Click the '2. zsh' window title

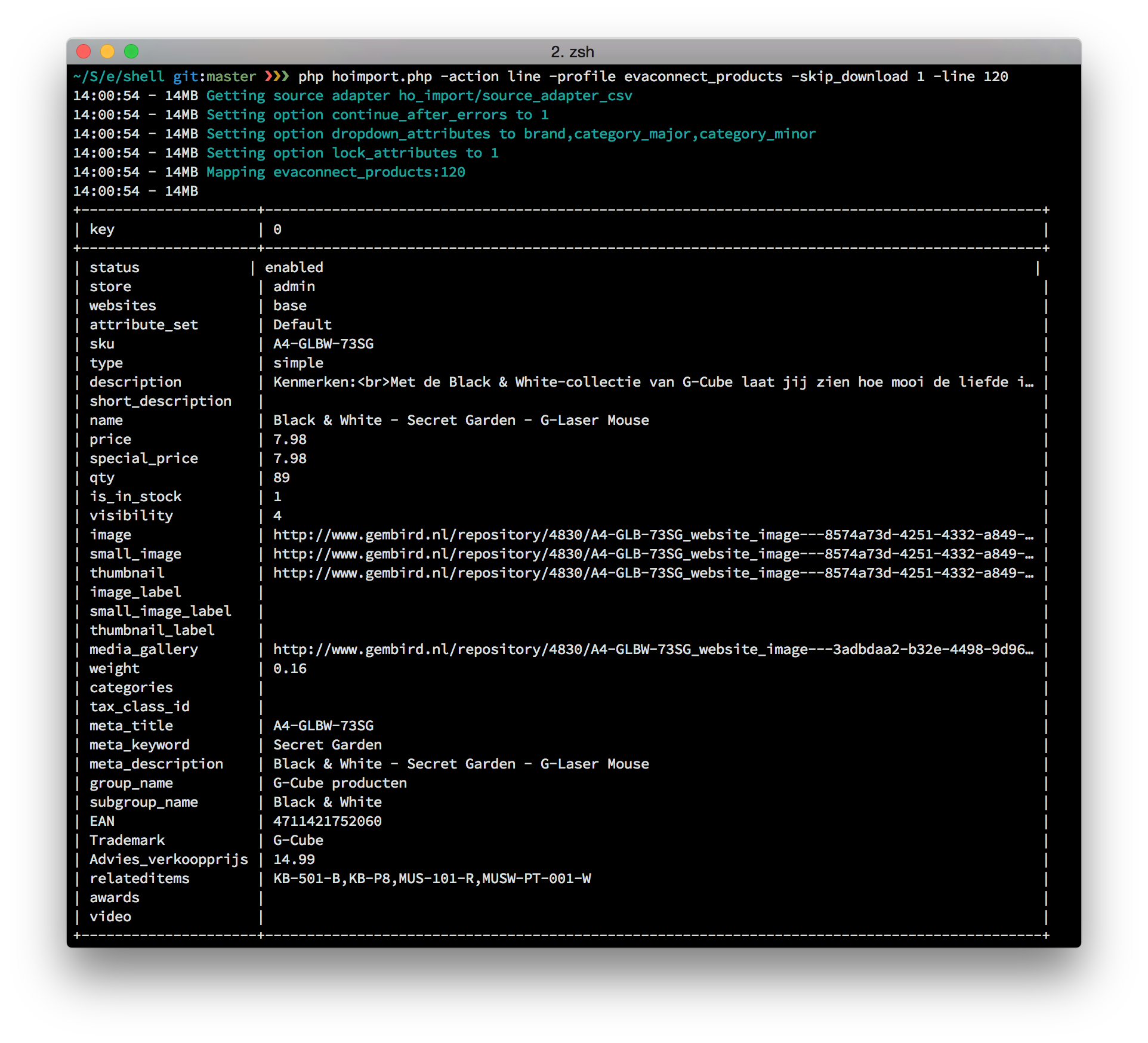[572, 52]
